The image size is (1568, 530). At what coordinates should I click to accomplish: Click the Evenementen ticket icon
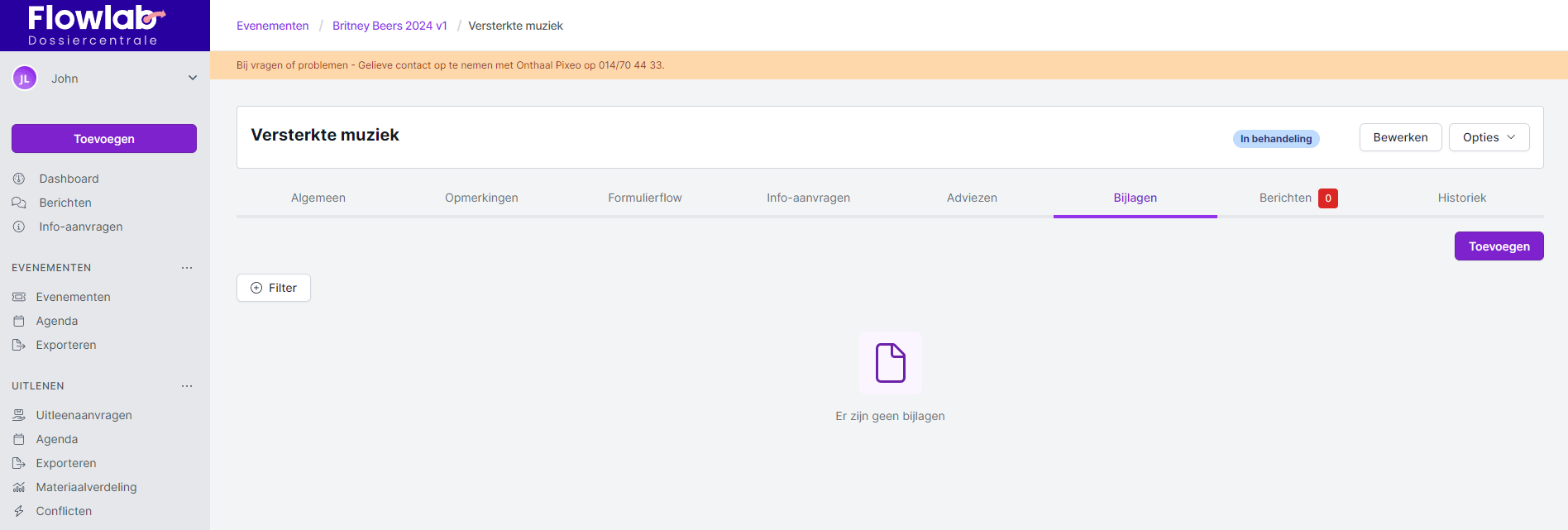point(19,297)
